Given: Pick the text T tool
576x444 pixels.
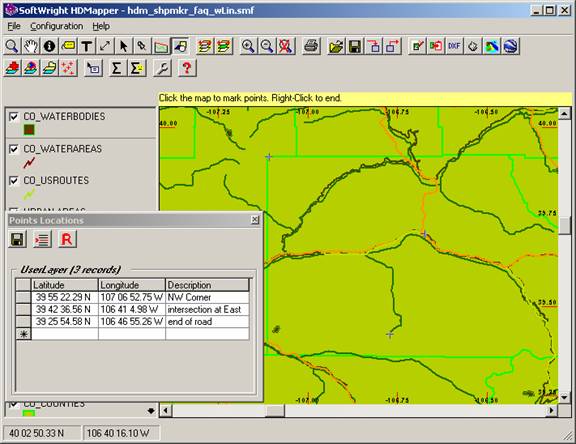Looking at the screenshot, I should point(86,46).
